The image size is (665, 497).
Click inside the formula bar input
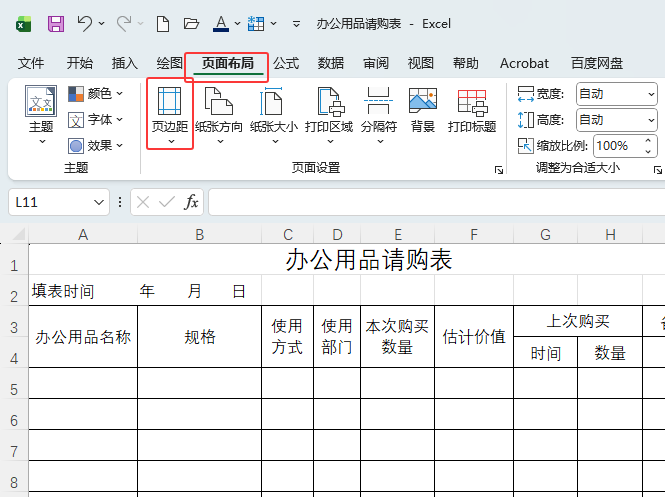[x=437, y=202]
